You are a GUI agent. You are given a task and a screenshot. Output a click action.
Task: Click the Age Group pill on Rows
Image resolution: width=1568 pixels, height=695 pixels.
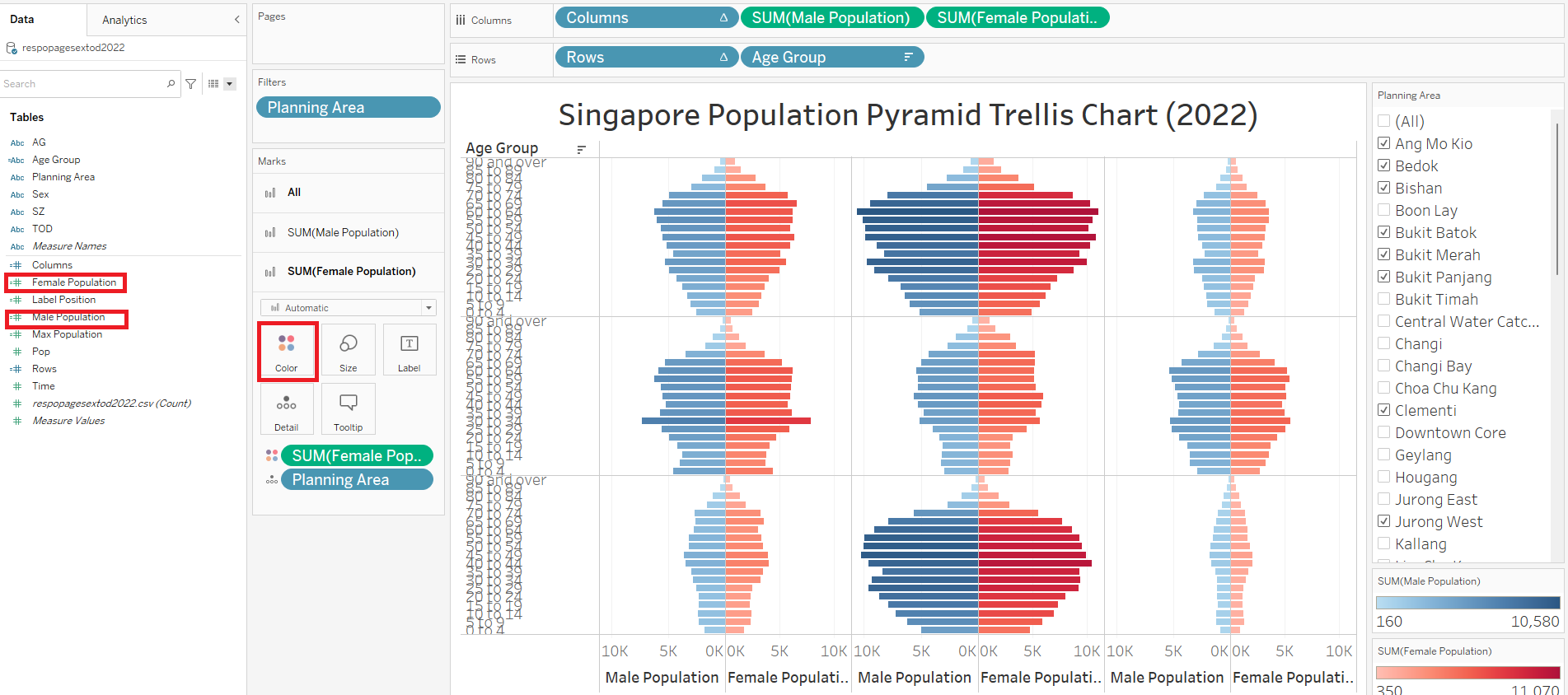[831, 58]
